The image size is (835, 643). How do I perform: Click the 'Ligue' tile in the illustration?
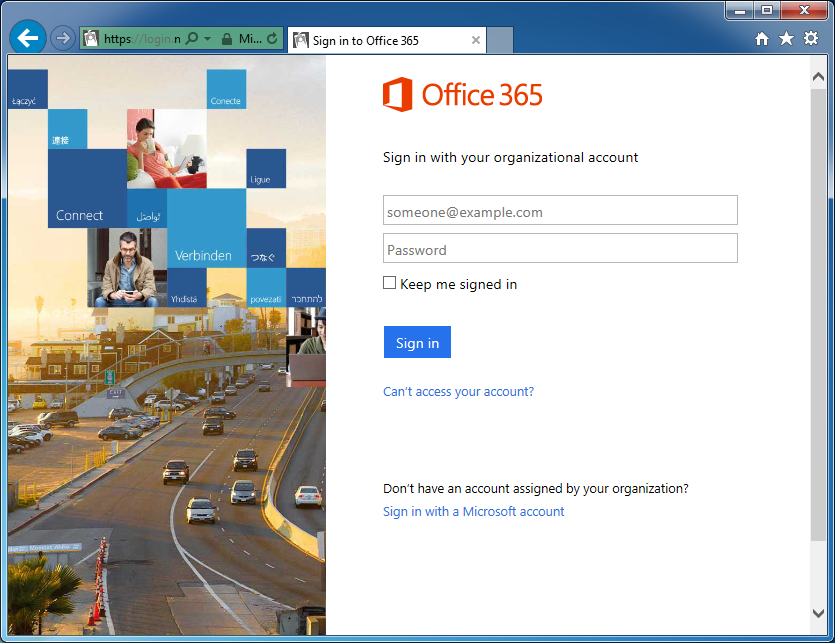[x=266, y=168]
